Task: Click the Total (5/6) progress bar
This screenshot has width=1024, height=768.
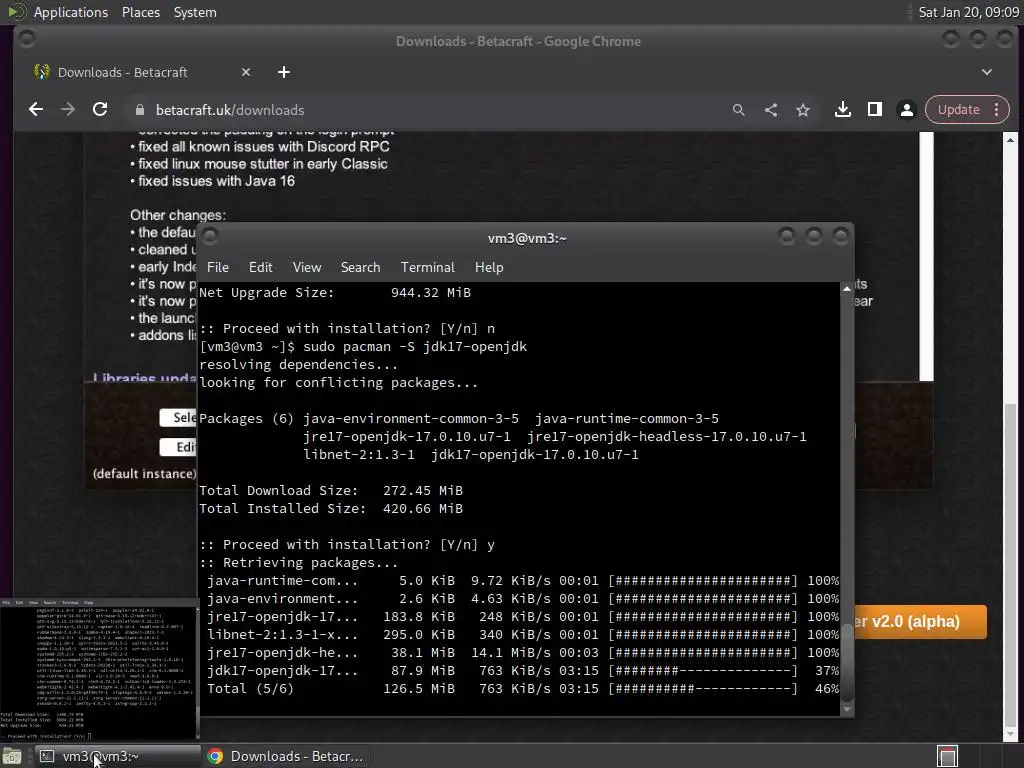Action: coord(703,688)
